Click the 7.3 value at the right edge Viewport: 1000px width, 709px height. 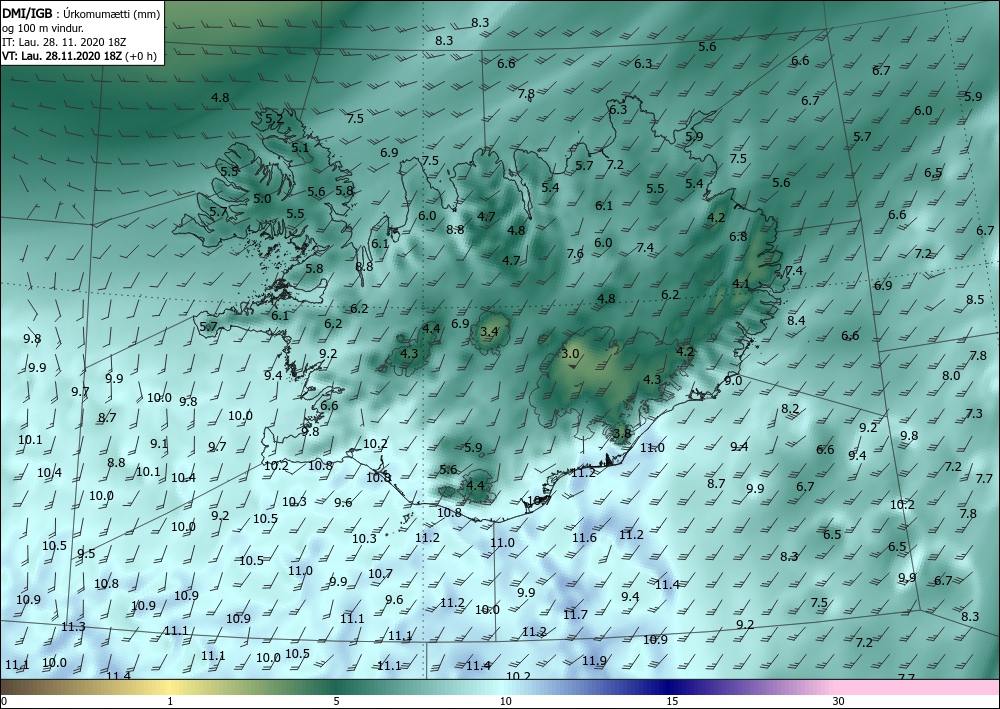974,413
